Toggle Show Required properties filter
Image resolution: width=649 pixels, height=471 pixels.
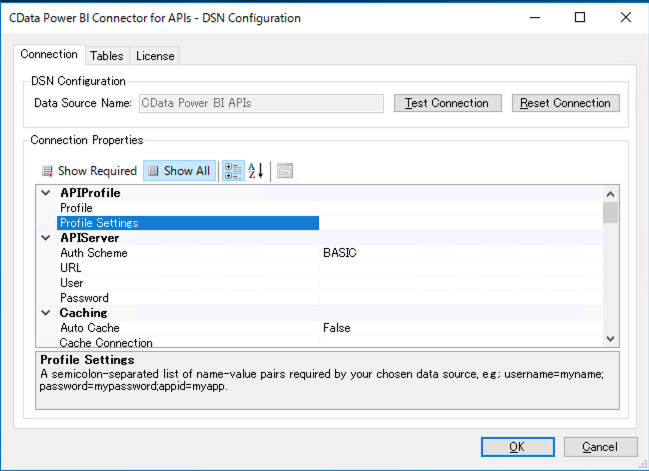pos(89,171)
